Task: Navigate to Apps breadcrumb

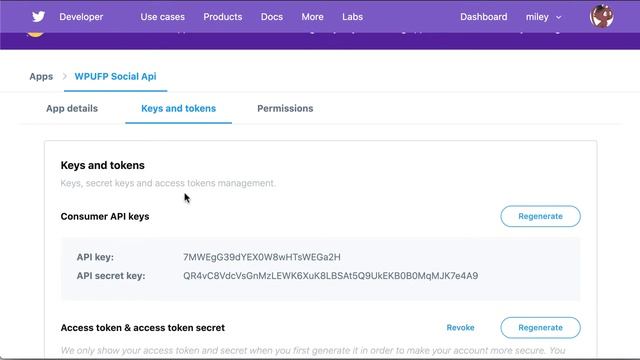Action: 41,77
